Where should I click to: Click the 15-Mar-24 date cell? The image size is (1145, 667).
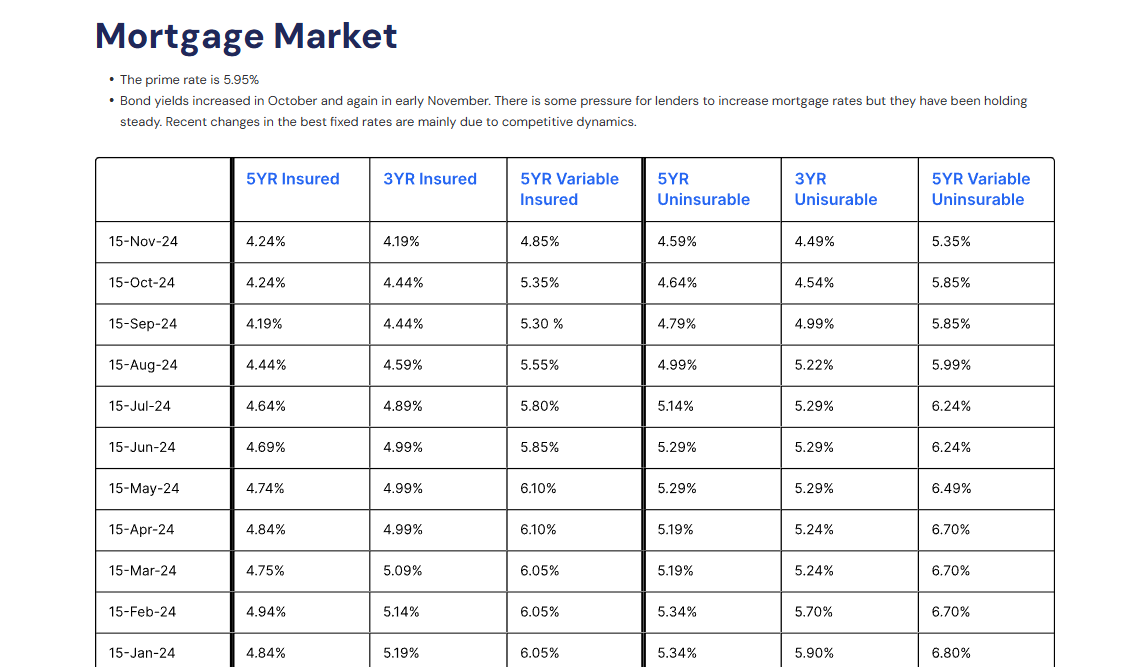click(x=143, y=570)
